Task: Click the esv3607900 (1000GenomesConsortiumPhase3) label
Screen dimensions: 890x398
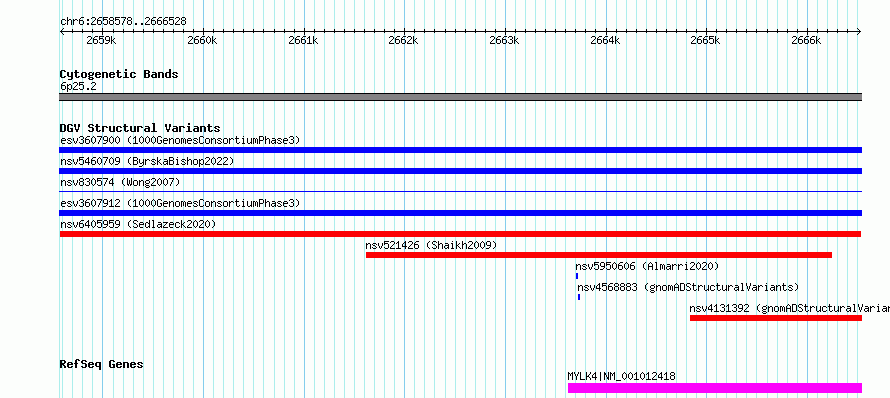Action: [180, 140]
